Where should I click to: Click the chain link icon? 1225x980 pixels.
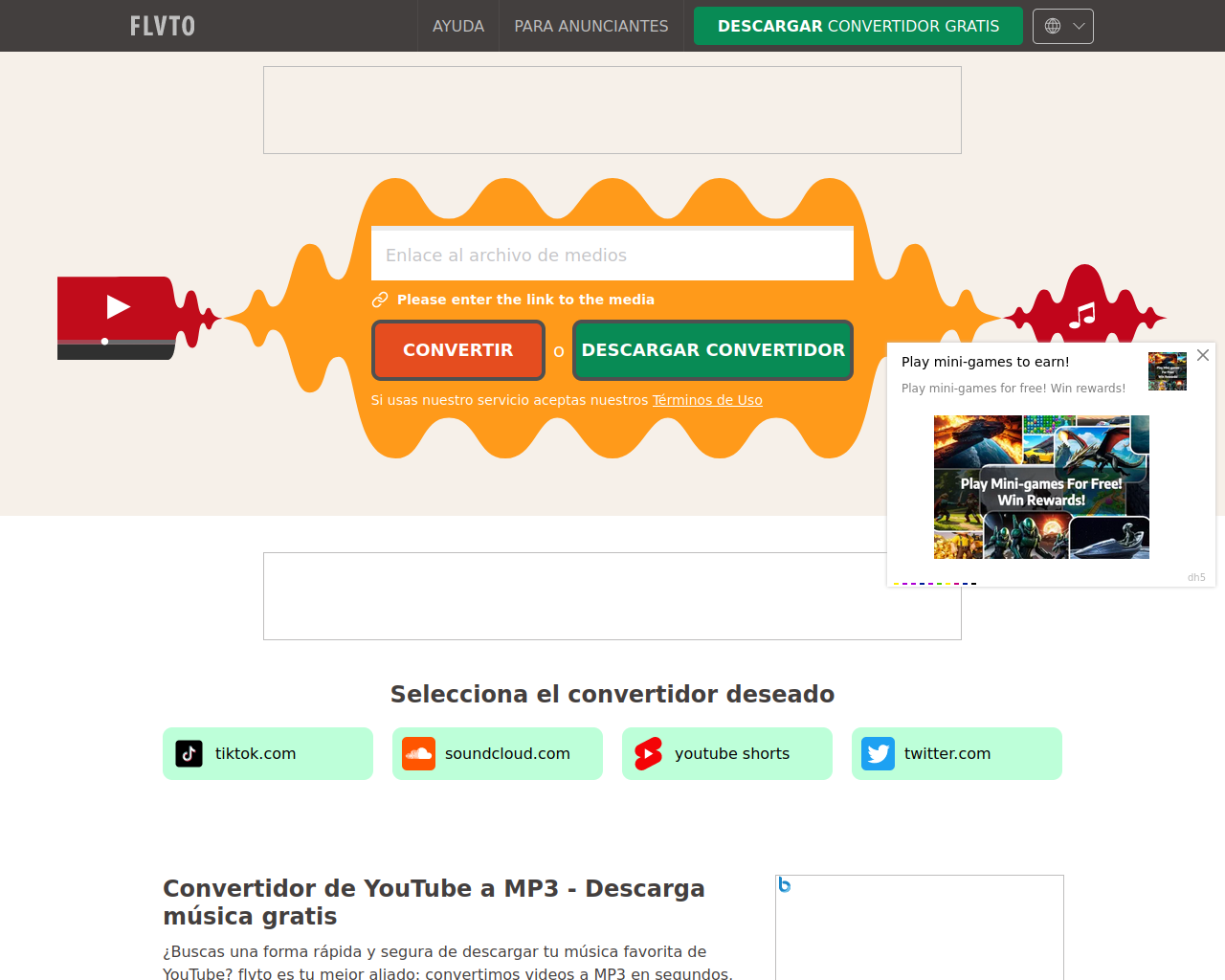pyautogui.click(x=380, y=300)
